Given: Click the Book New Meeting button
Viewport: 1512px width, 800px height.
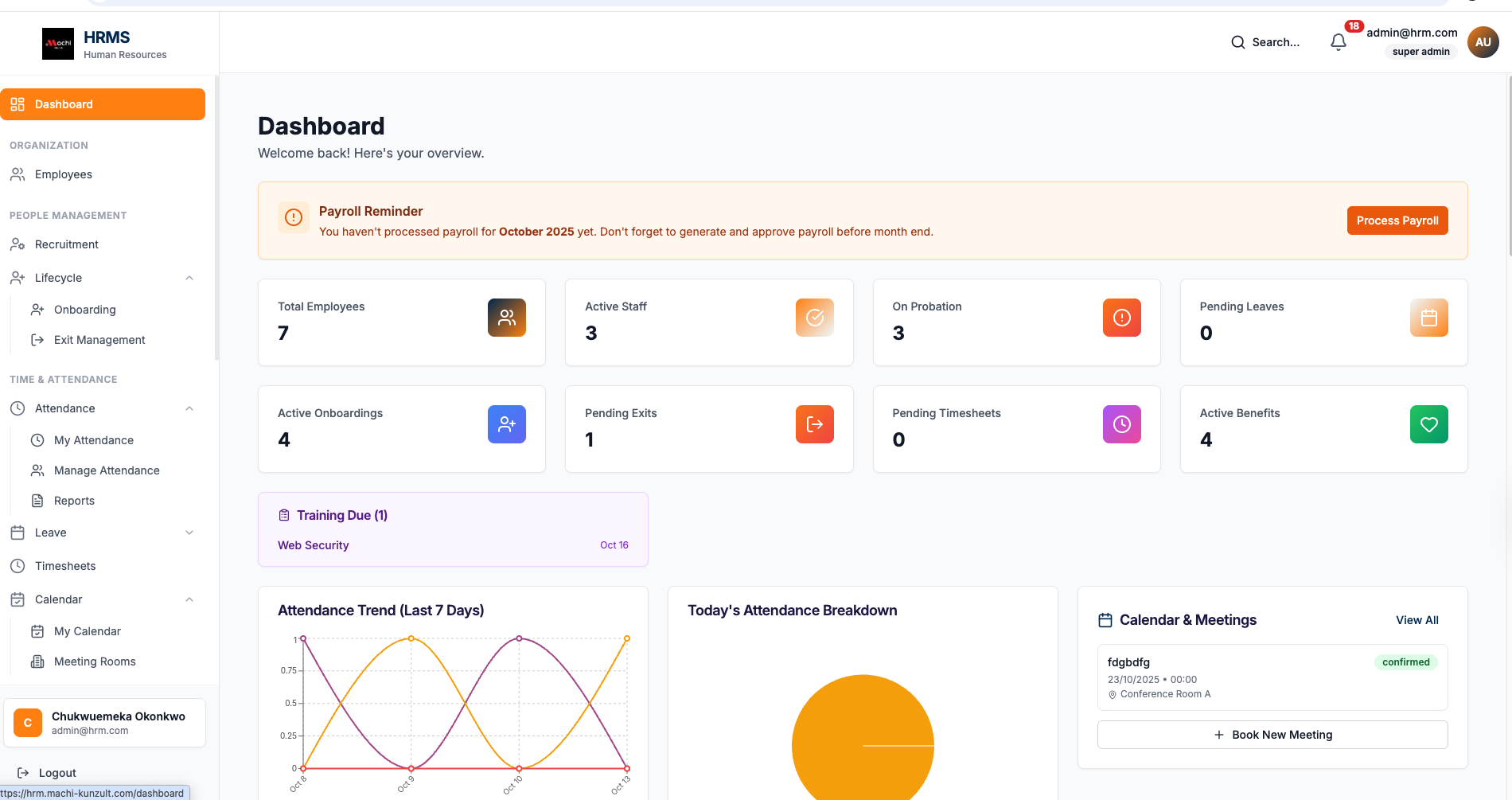Looking at the screenshot, I should tap(1272, 735).
